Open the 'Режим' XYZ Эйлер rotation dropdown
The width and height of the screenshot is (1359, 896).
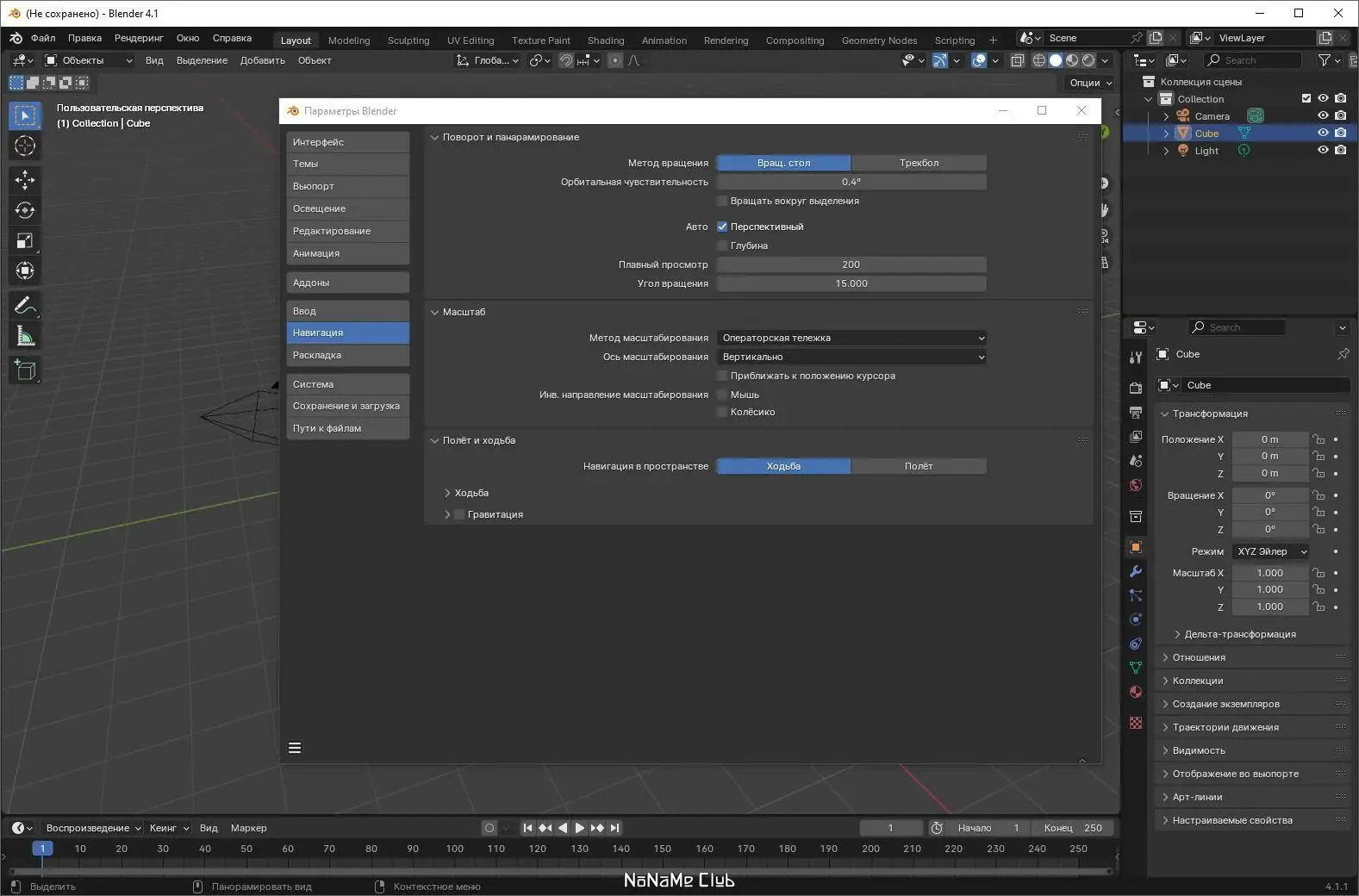[1272, 551]
